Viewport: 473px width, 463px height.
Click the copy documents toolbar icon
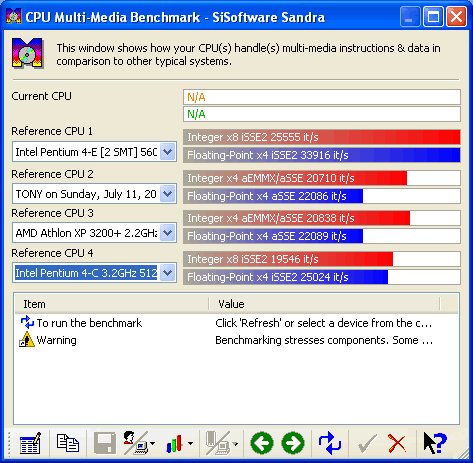[68, 443]
